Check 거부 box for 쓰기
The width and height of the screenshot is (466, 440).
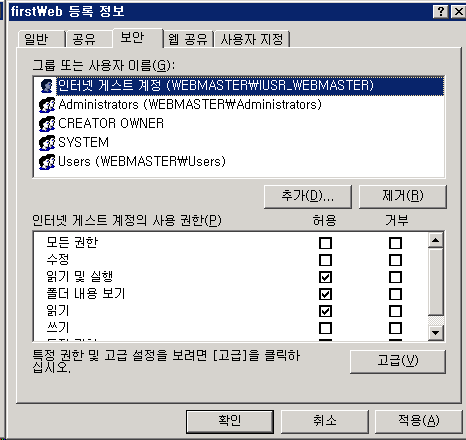pos(395,328)
